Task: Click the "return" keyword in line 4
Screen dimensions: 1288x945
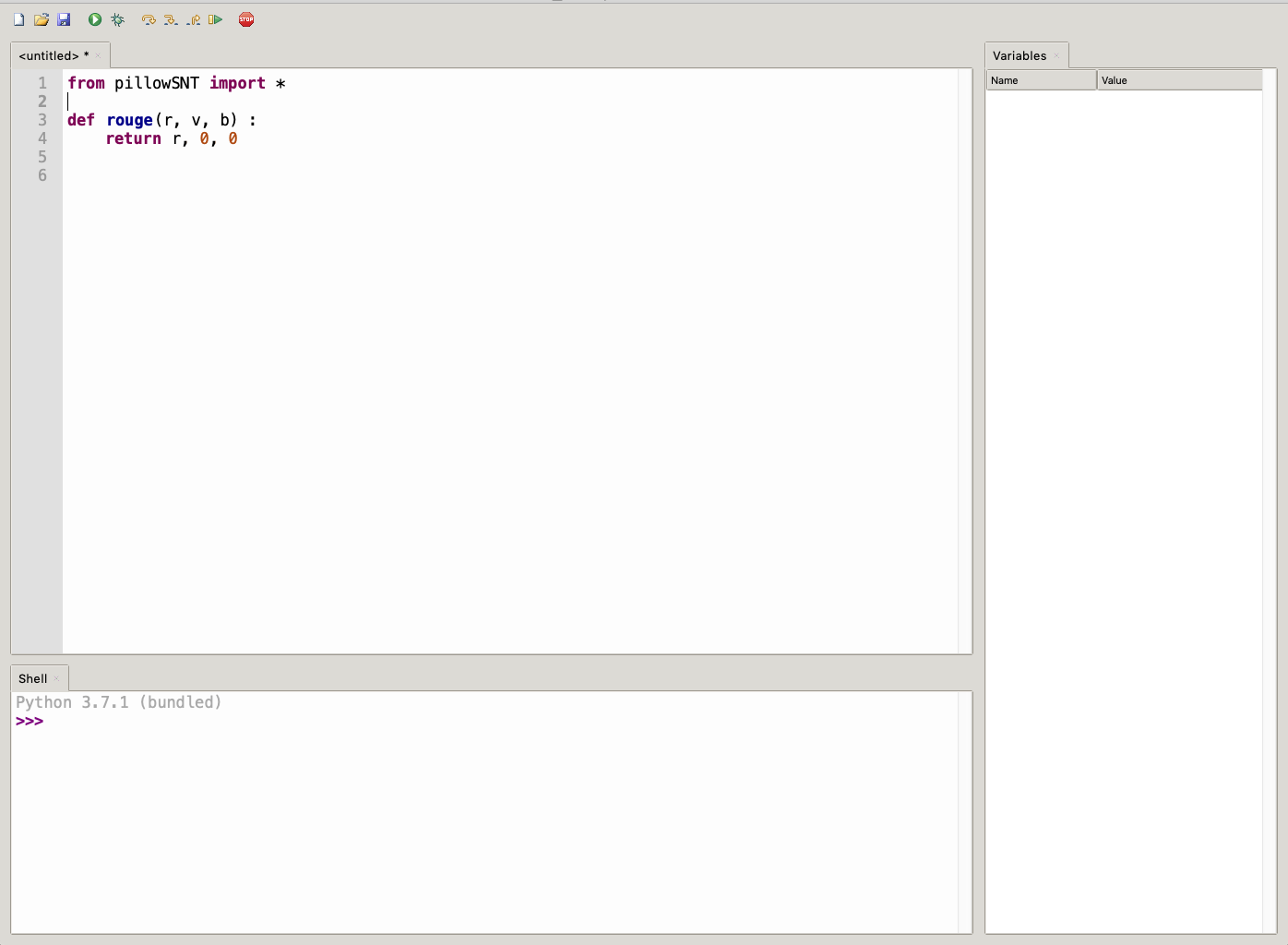Action: tap(134, 138)
